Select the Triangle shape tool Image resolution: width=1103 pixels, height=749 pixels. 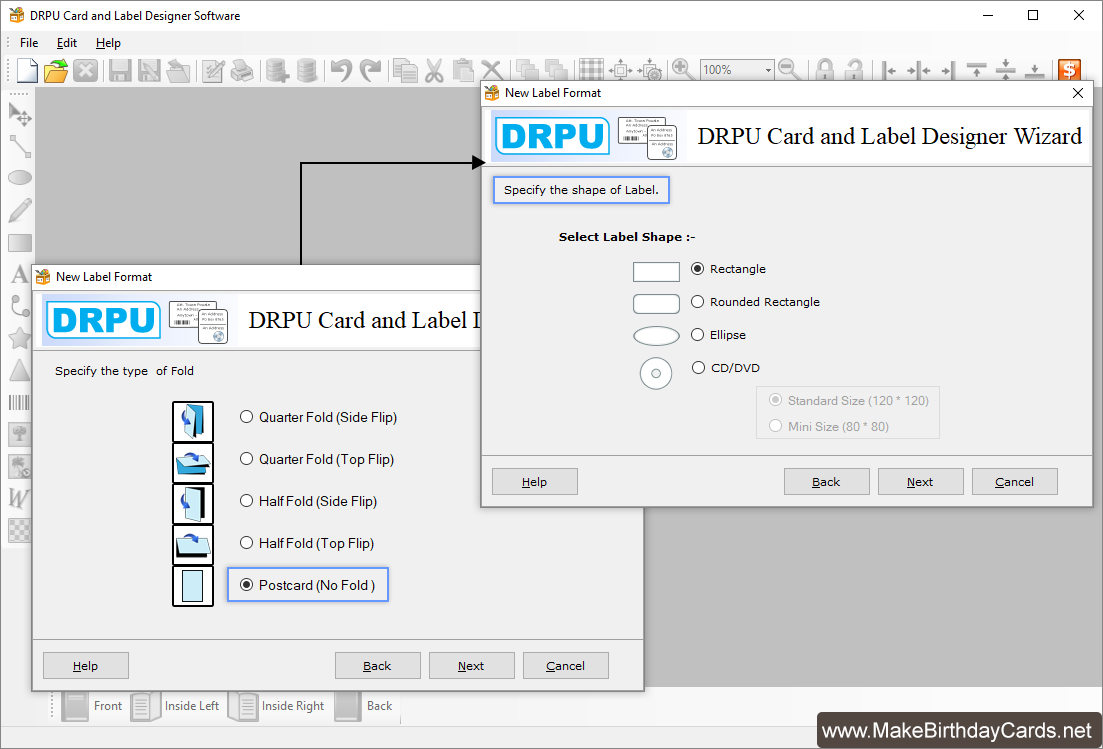tap(20, 370)
